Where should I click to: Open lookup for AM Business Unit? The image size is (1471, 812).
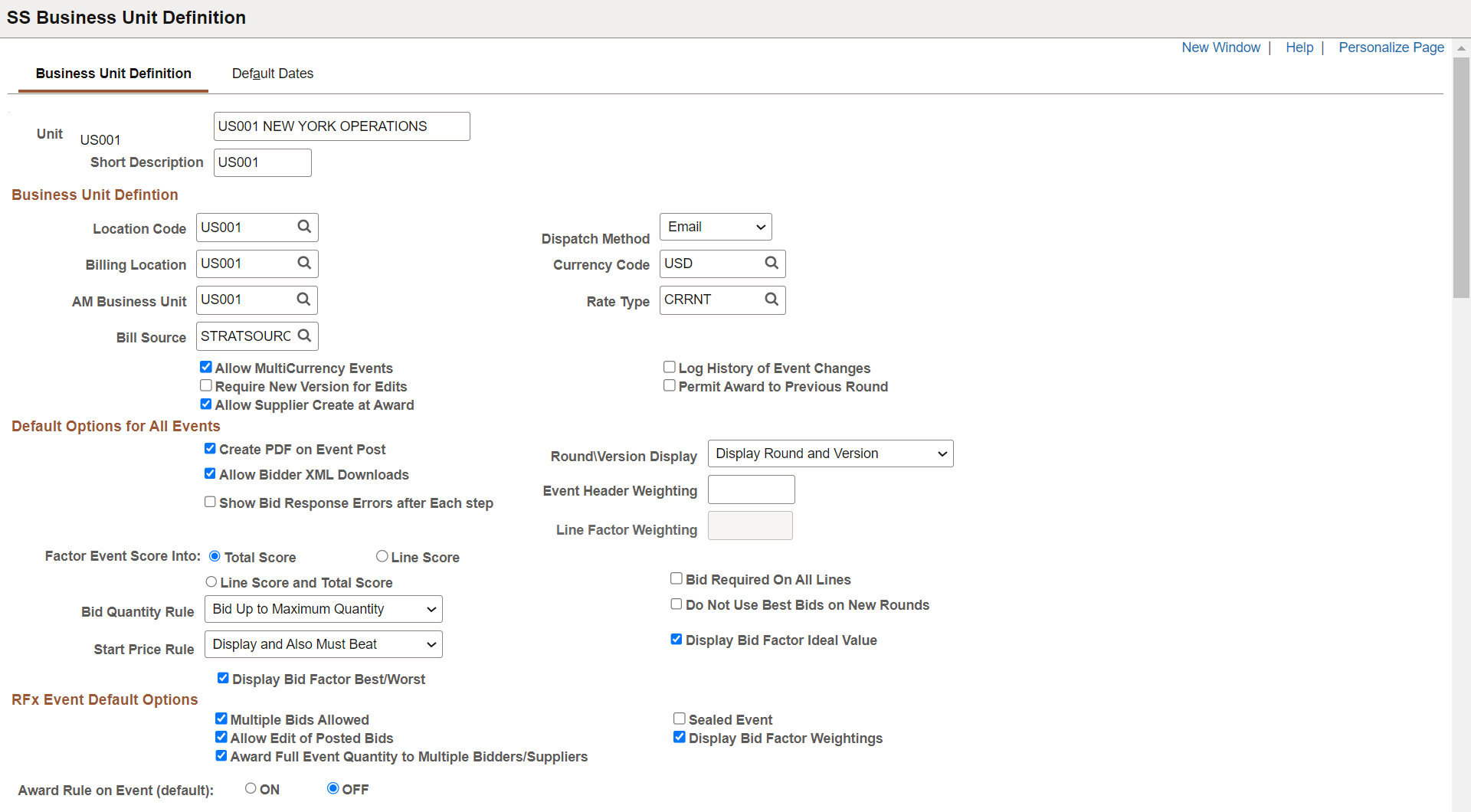[304, 299]
